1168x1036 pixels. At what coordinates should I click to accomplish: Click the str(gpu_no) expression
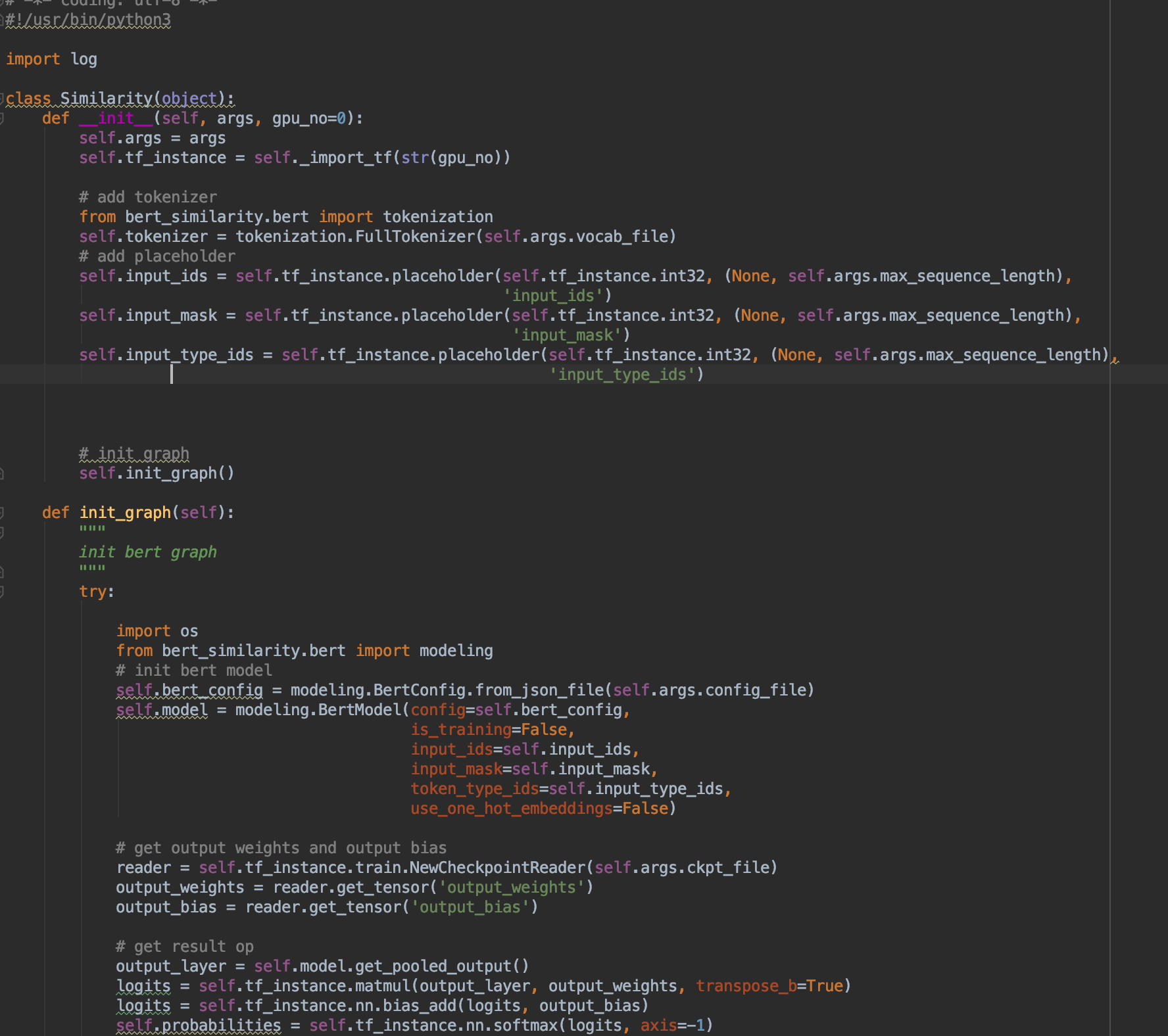452,158
